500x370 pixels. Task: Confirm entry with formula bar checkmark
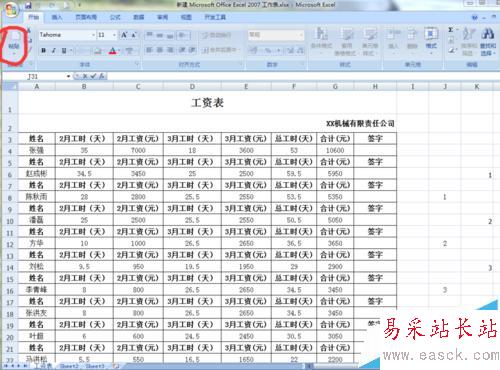point(93,77)
